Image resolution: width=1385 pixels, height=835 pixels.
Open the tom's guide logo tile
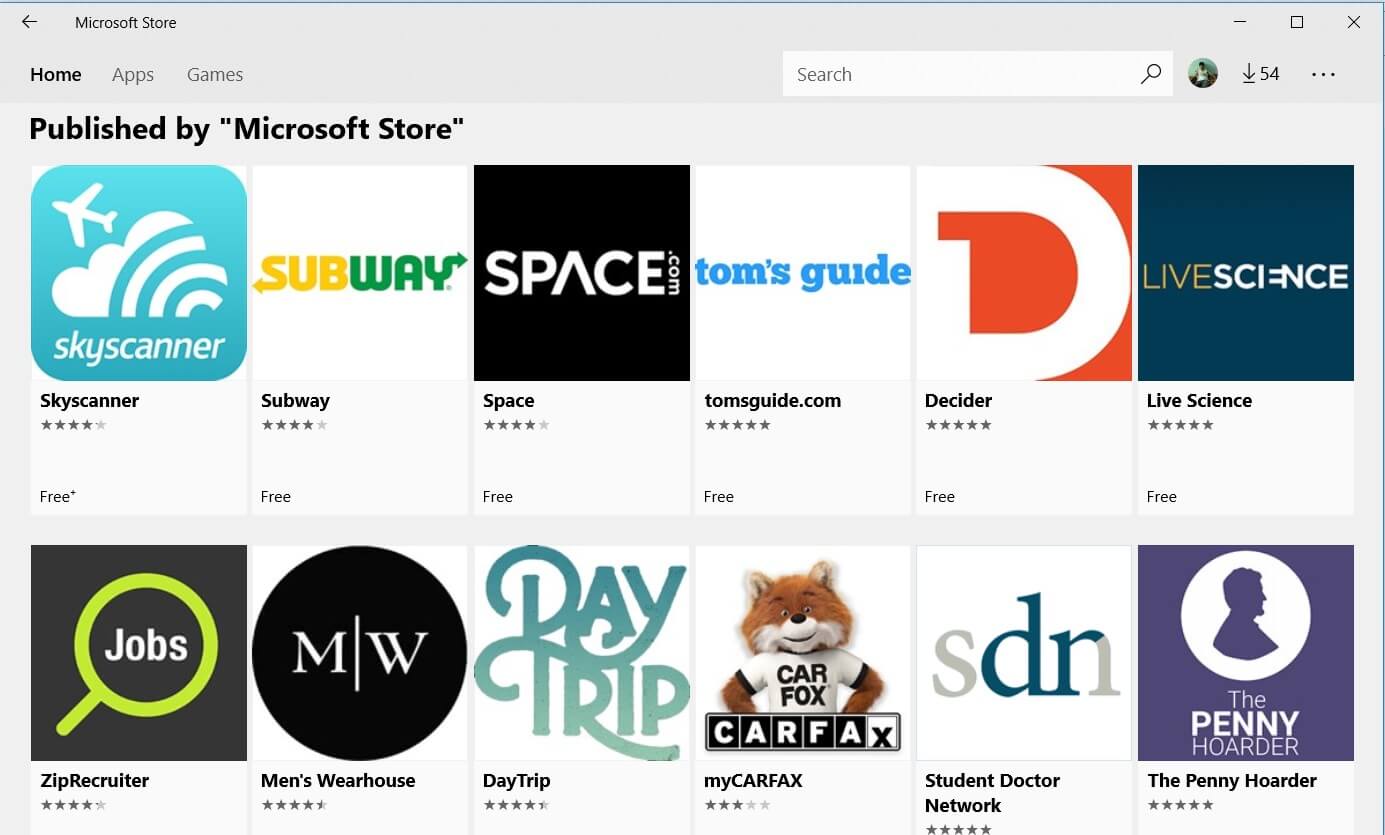(x=803, y=273)
